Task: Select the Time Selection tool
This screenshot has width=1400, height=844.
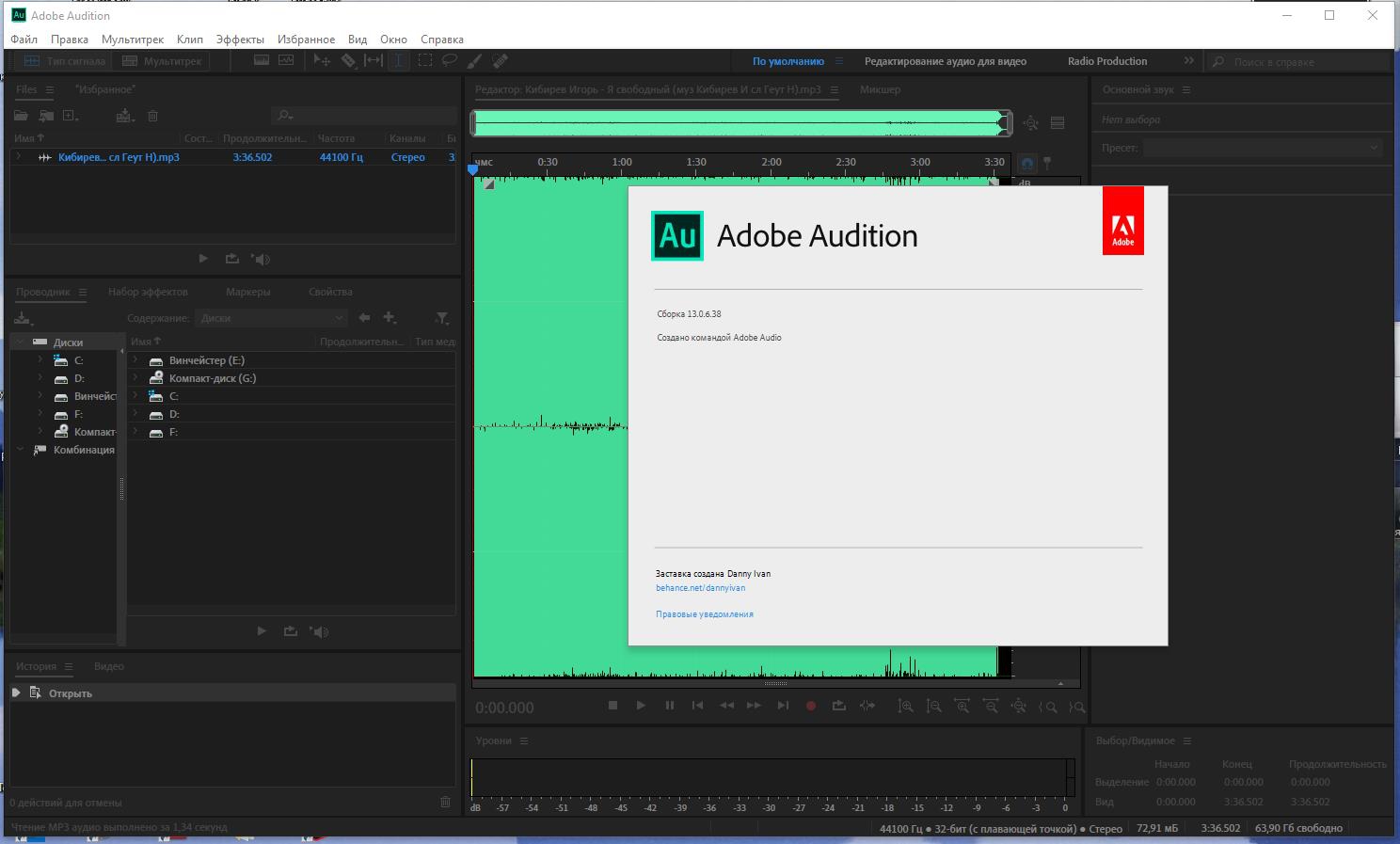Action: (x=399, y=61)
